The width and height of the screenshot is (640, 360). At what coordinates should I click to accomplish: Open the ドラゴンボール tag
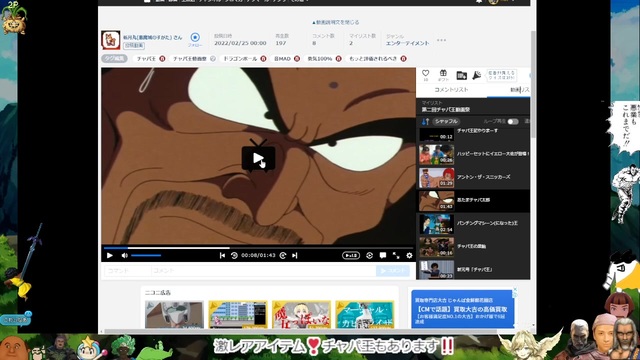(240, 59)
